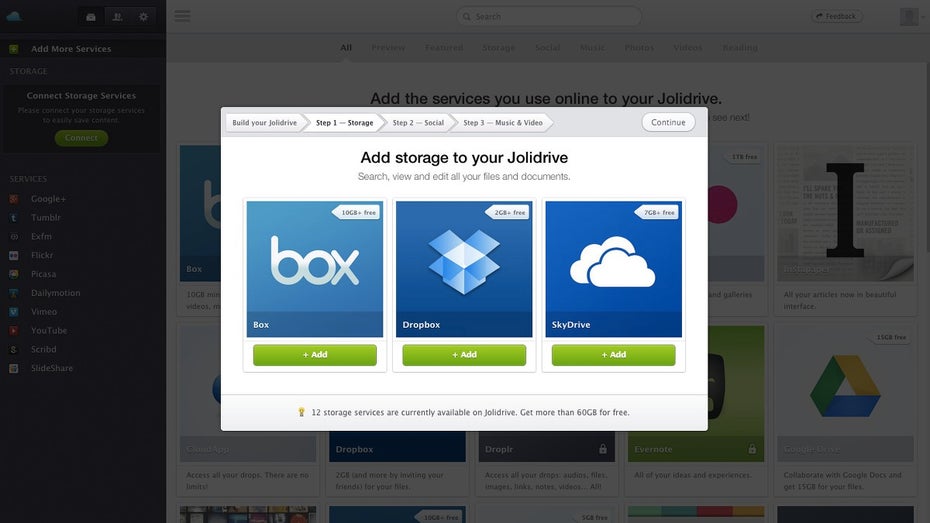Open the friends icon in top toolbar
The image size is (930, 523).
[117, 17]
